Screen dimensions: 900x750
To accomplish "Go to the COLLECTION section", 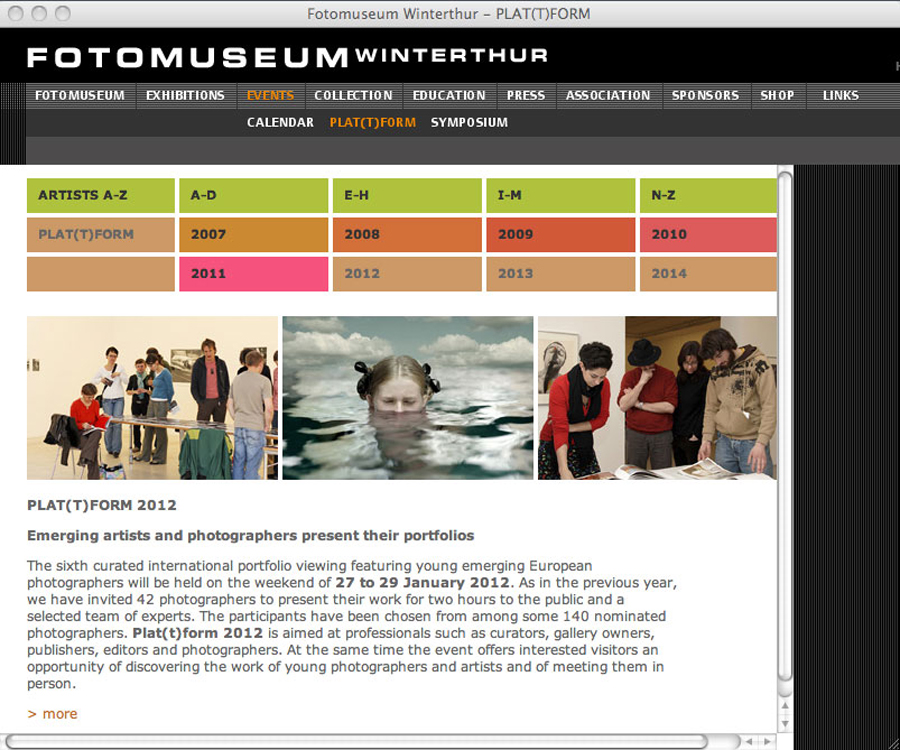I will coord(353,95).
